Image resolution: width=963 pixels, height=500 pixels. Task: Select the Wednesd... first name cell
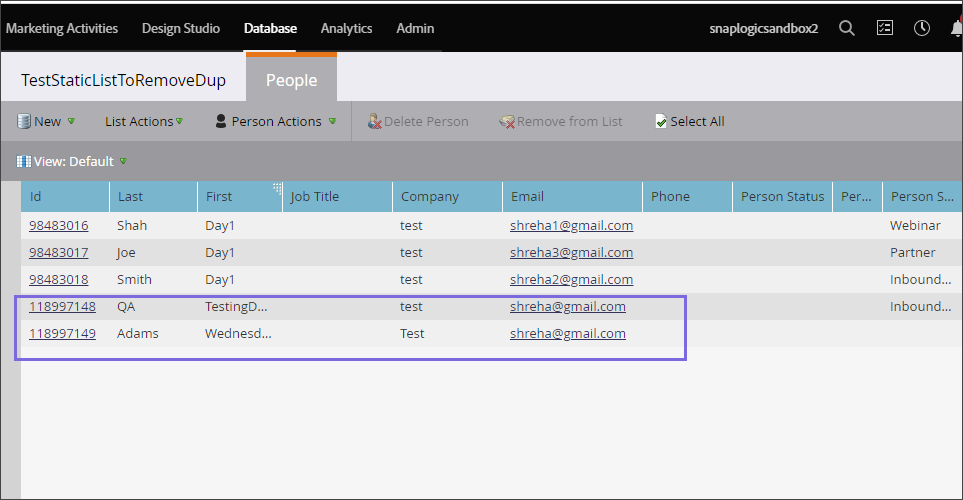click(238, 334)
